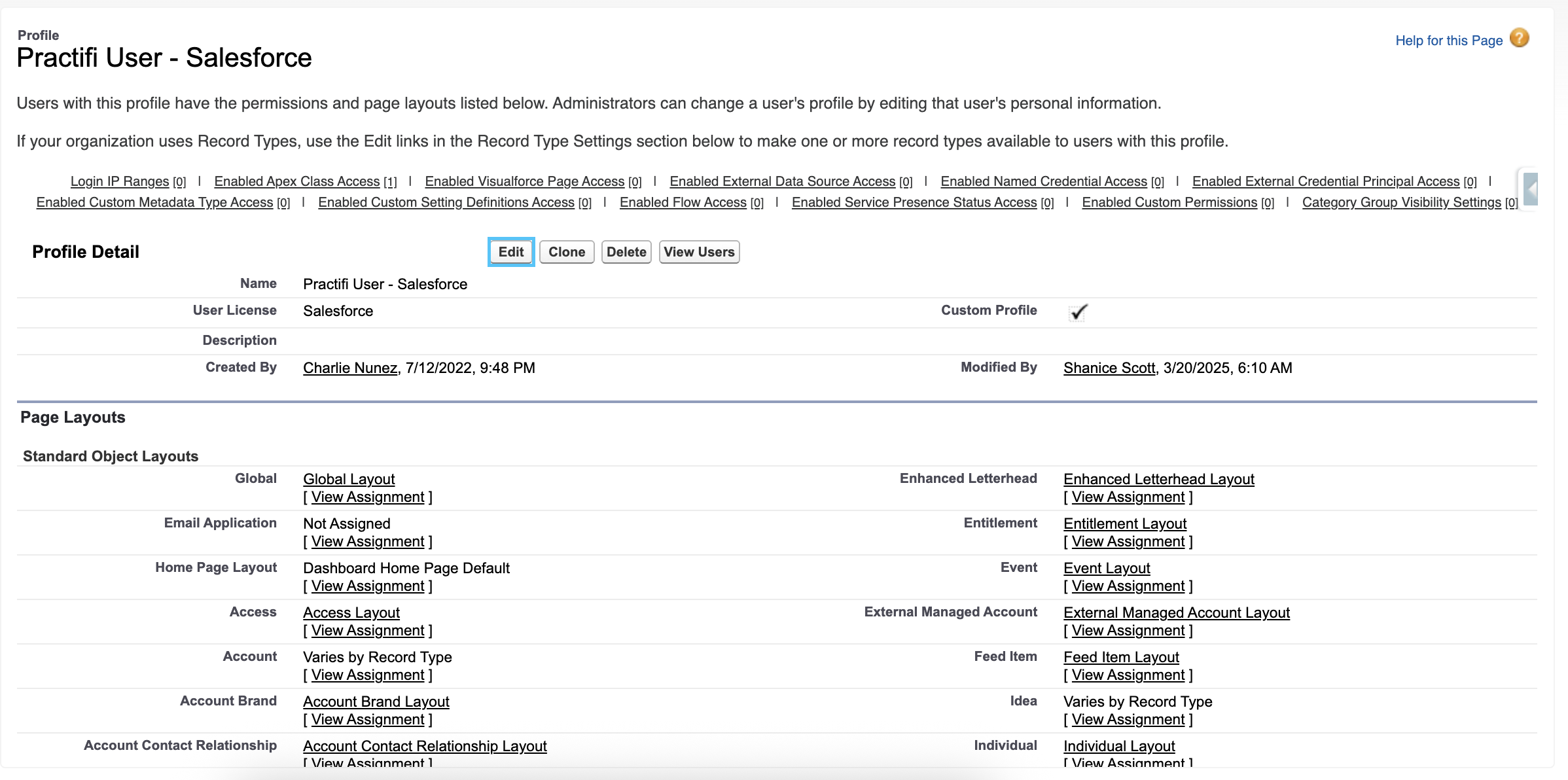Open the Global Layout link
Viewport: 1568px width, 780px height.
tap(349, 479)
